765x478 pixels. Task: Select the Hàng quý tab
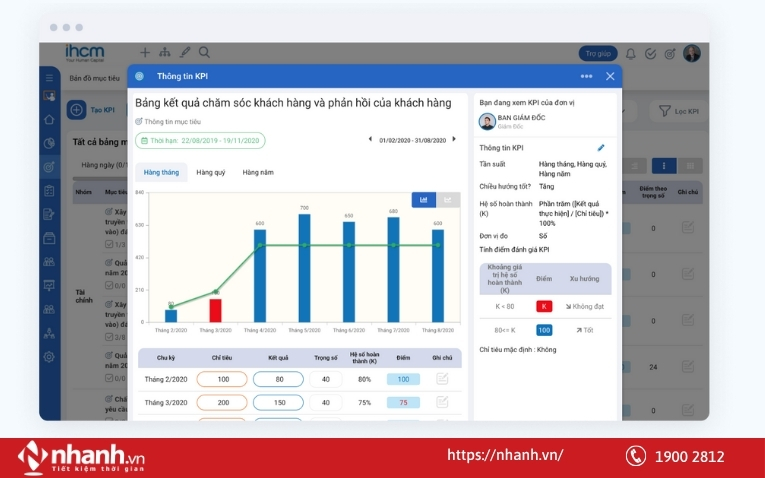click(210, 172)
